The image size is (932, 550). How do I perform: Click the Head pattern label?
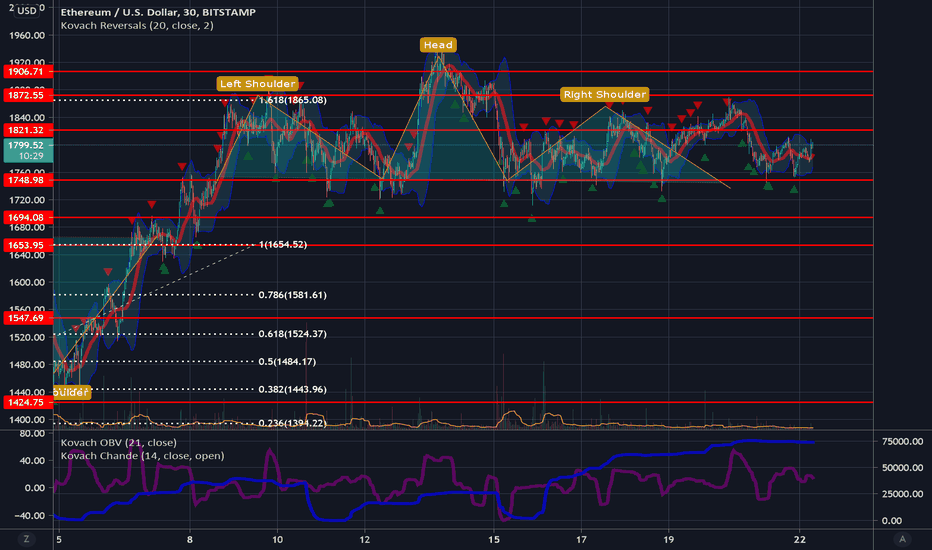coord(438,45)
